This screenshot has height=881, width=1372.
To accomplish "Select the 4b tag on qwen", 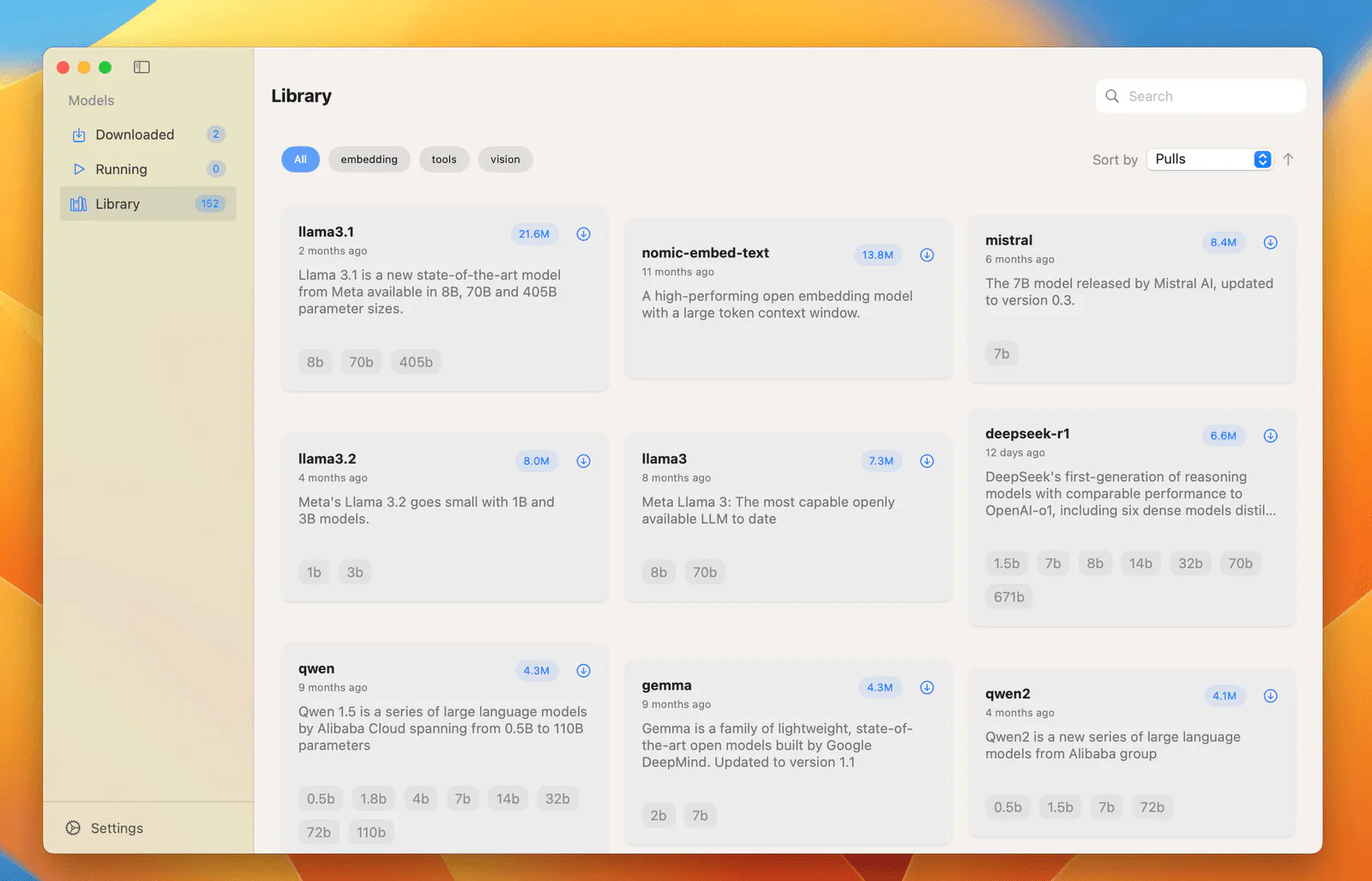I will (x=420, y=799).
